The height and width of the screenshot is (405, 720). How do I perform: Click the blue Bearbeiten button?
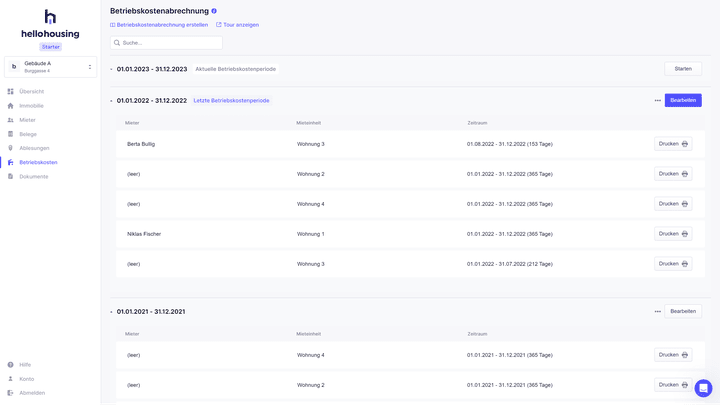point(683,101)
